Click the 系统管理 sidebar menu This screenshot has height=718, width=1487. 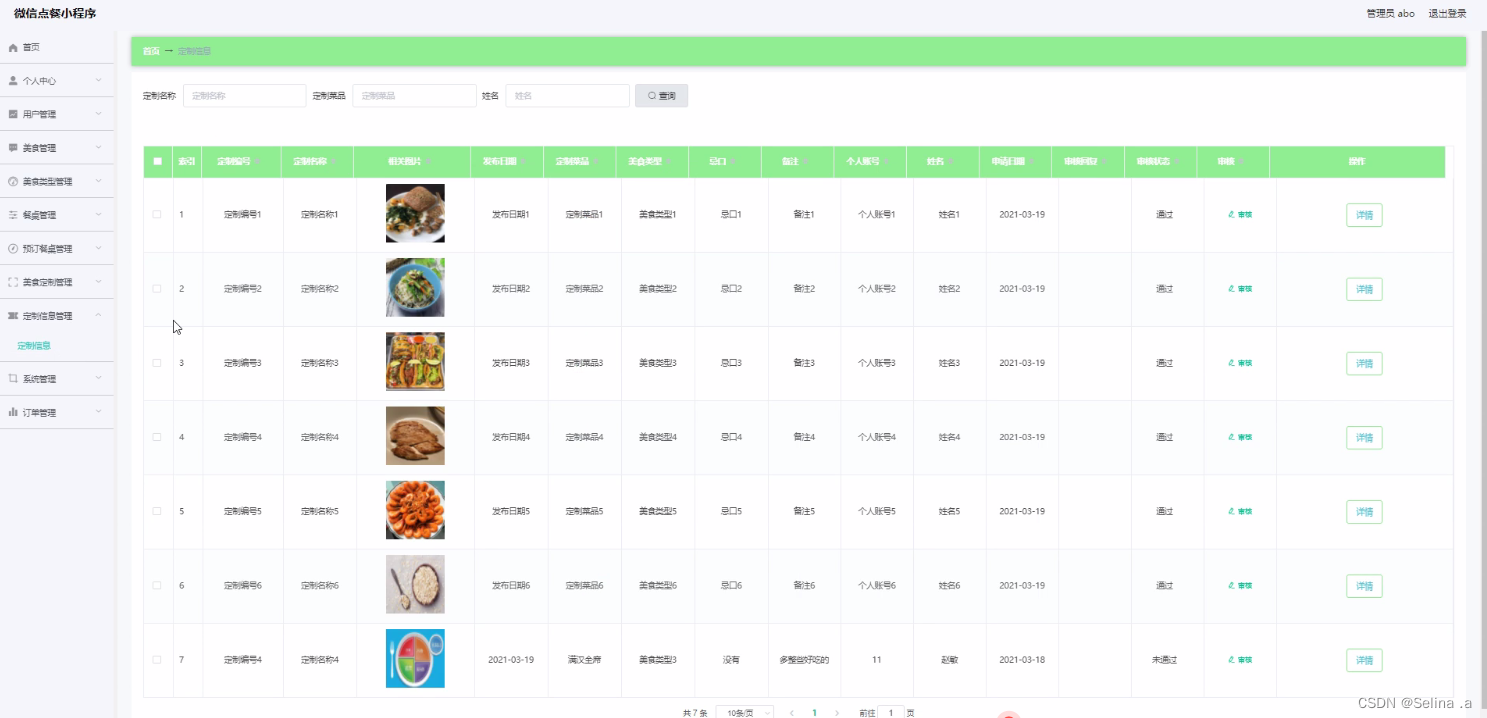pos(54,378)
